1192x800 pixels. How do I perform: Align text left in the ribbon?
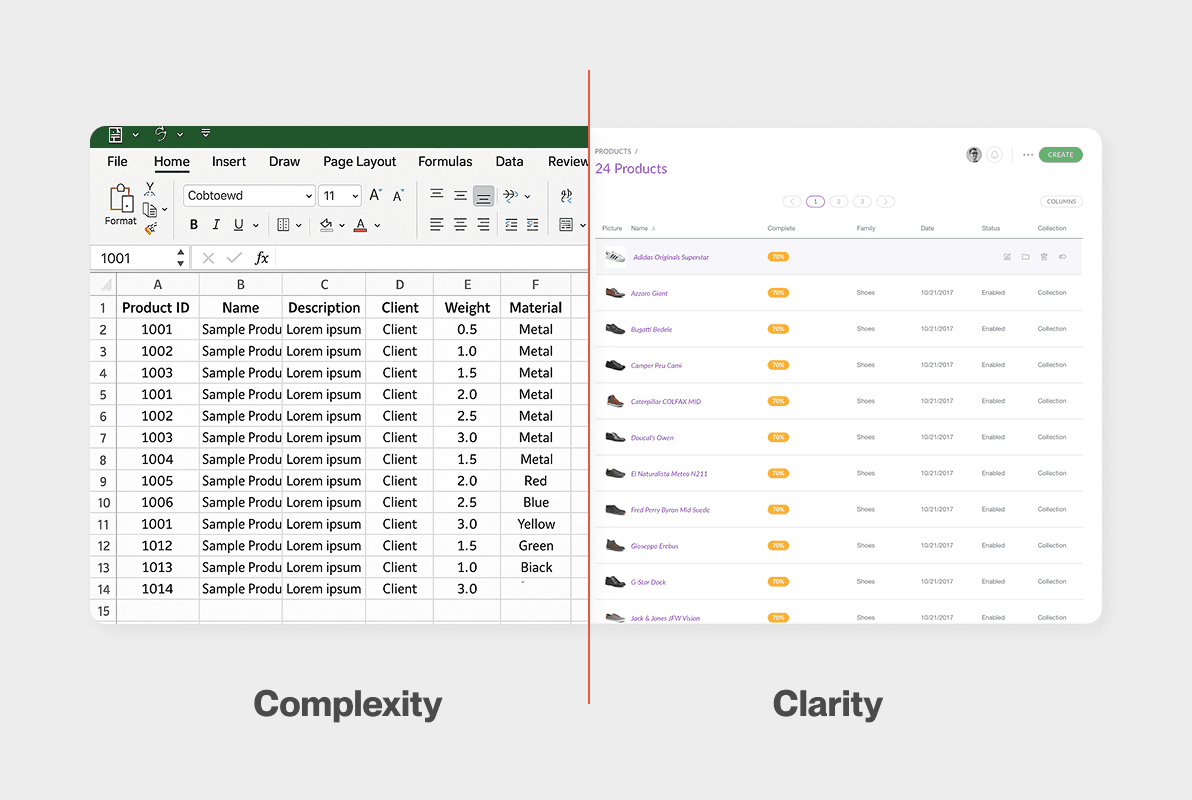[x=437, y=225]
